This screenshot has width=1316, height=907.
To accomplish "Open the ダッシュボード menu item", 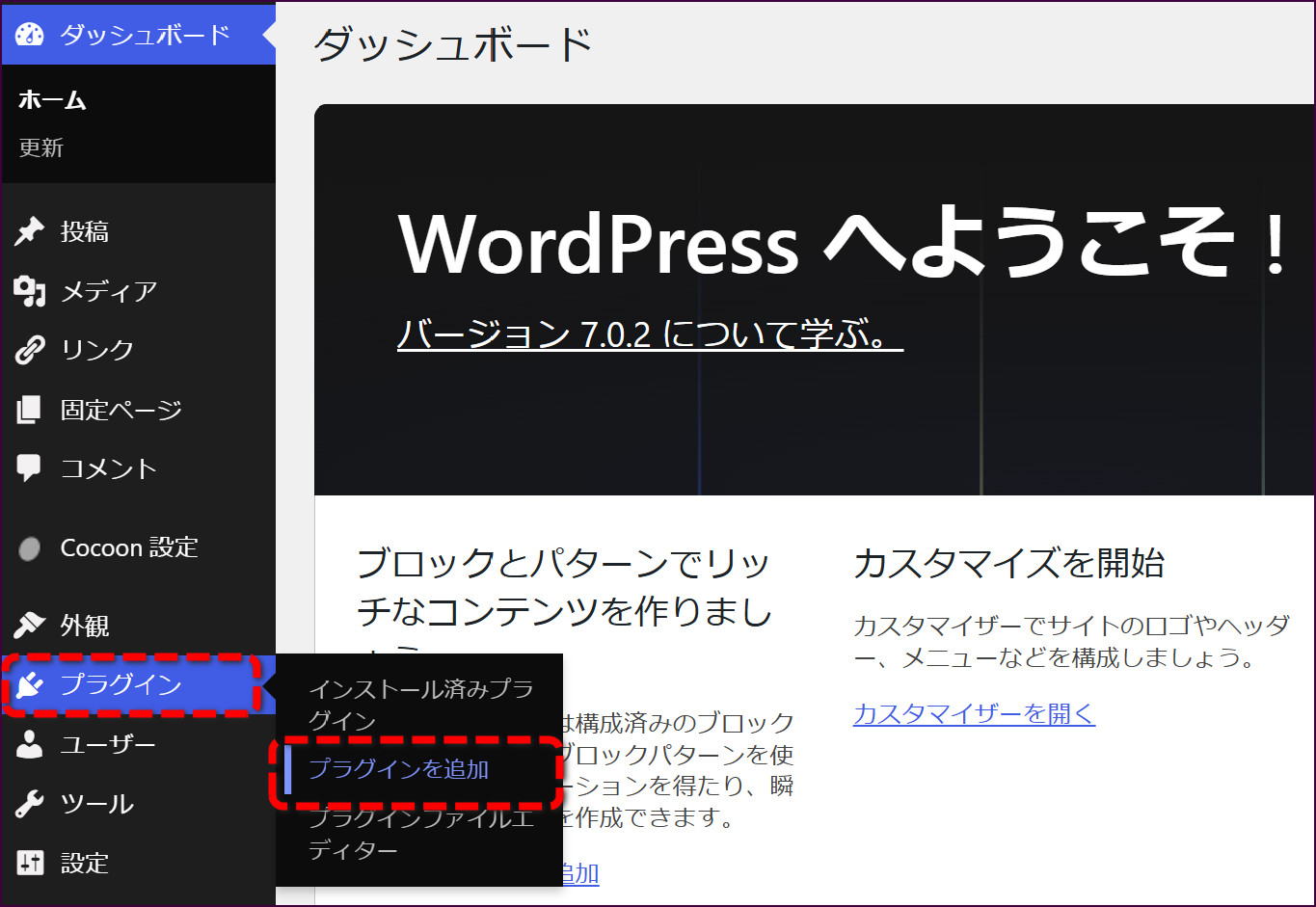I will [139, 35].
